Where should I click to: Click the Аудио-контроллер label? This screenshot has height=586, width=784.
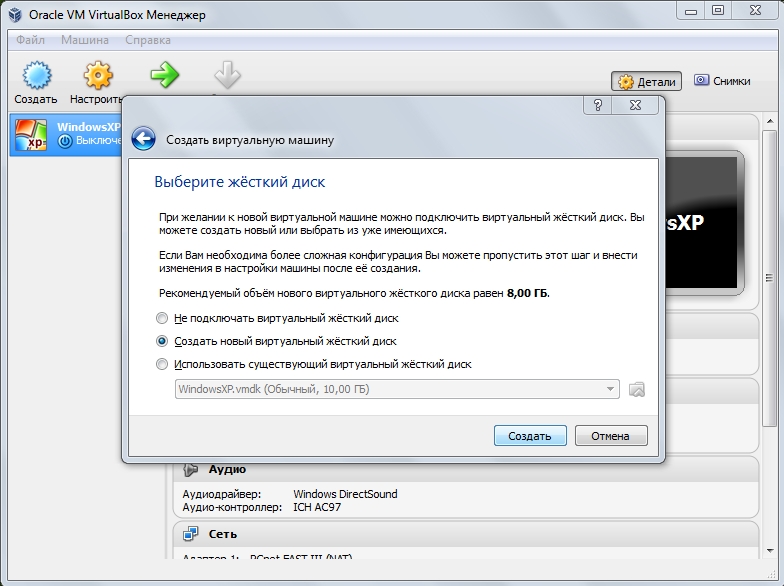tap(232, 507)
